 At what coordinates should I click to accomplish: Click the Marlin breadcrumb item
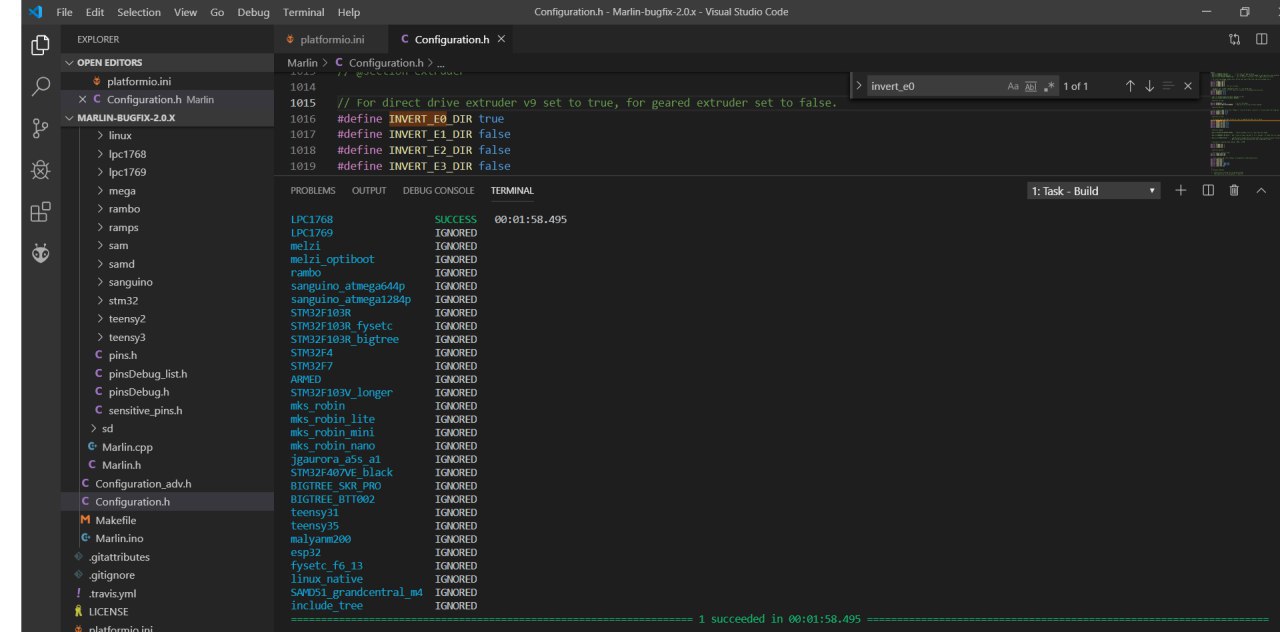[x=302, y=63]
